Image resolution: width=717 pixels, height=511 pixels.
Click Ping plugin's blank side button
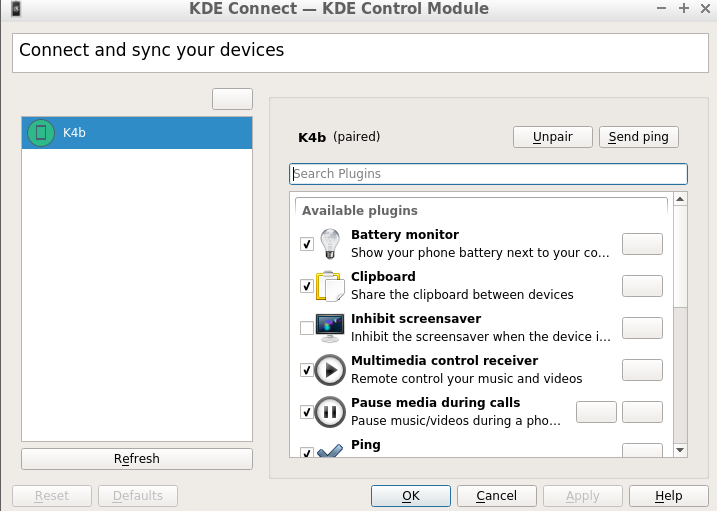click(x=642, y=450)
